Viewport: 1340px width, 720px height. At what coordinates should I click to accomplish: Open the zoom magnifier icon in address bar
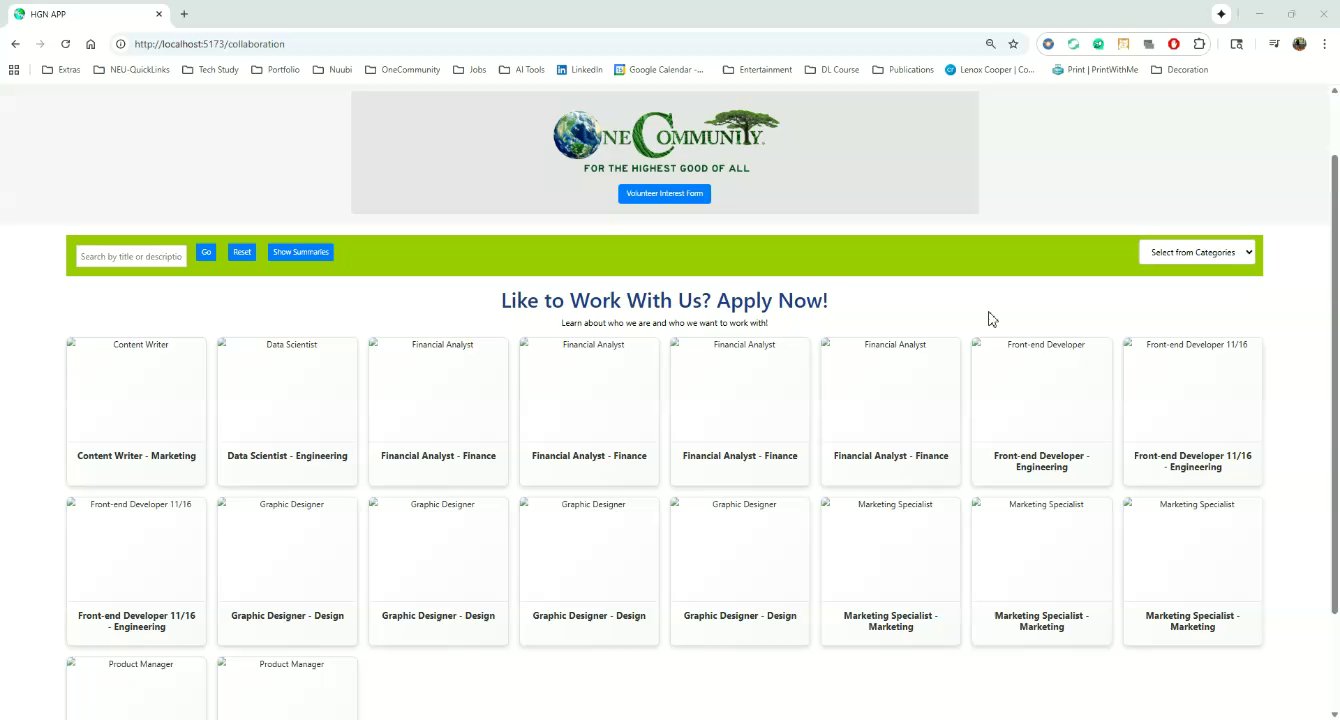coord(991,44)
